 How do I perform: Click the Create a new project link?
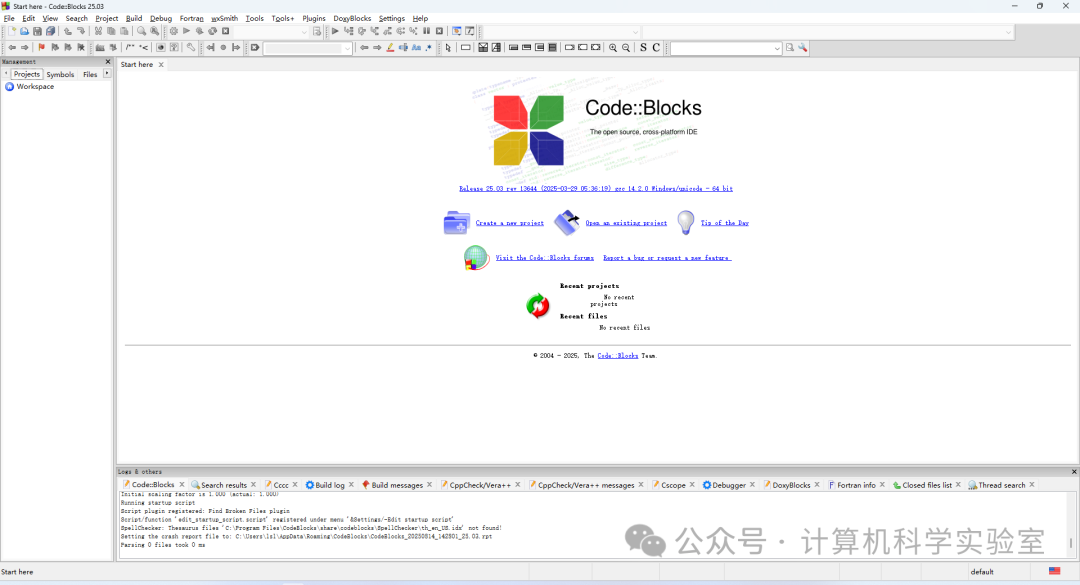point(510,223)
